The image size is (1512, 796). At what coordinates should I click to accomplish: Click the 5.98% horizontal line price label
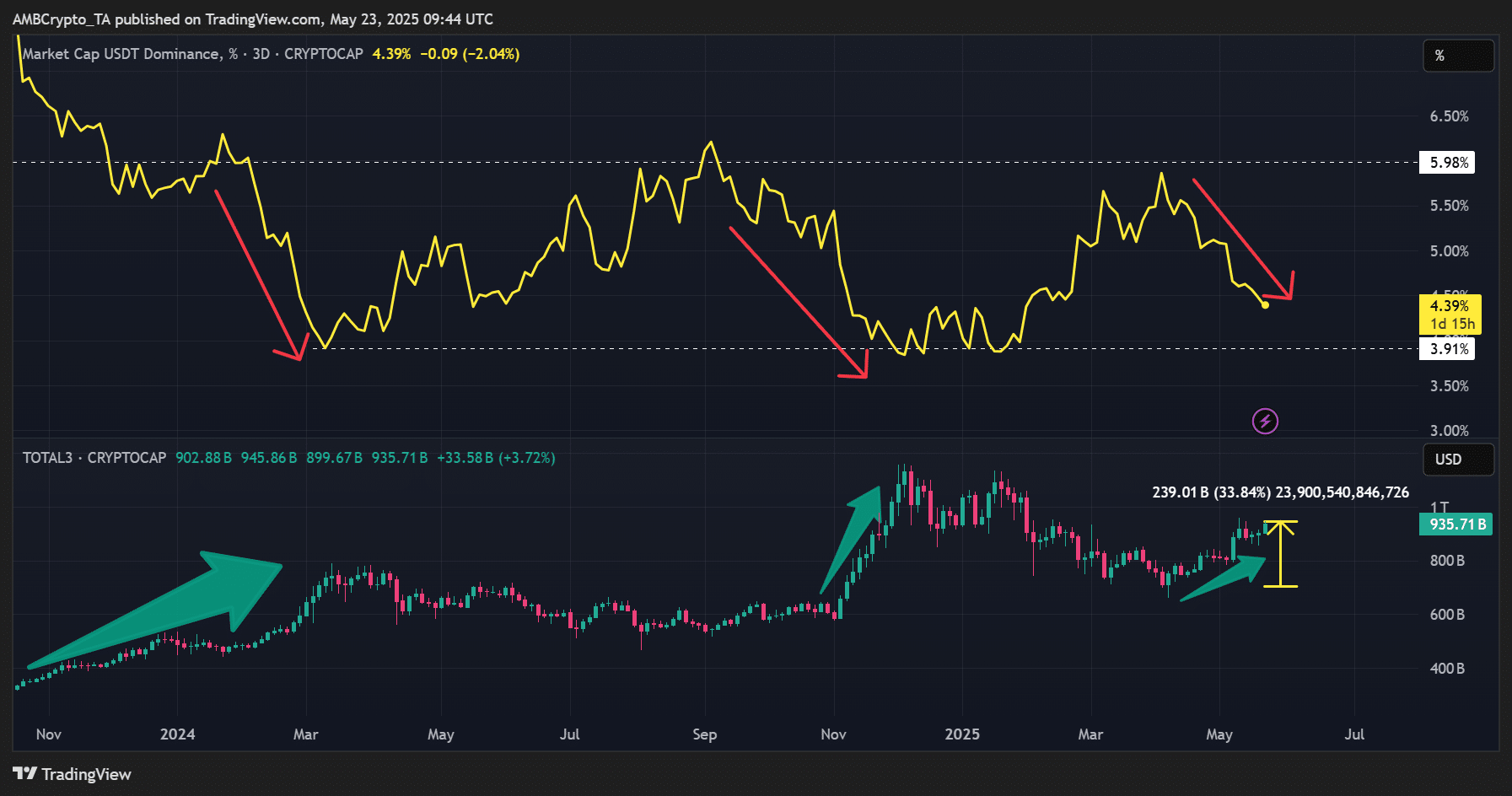[1449, 163]
